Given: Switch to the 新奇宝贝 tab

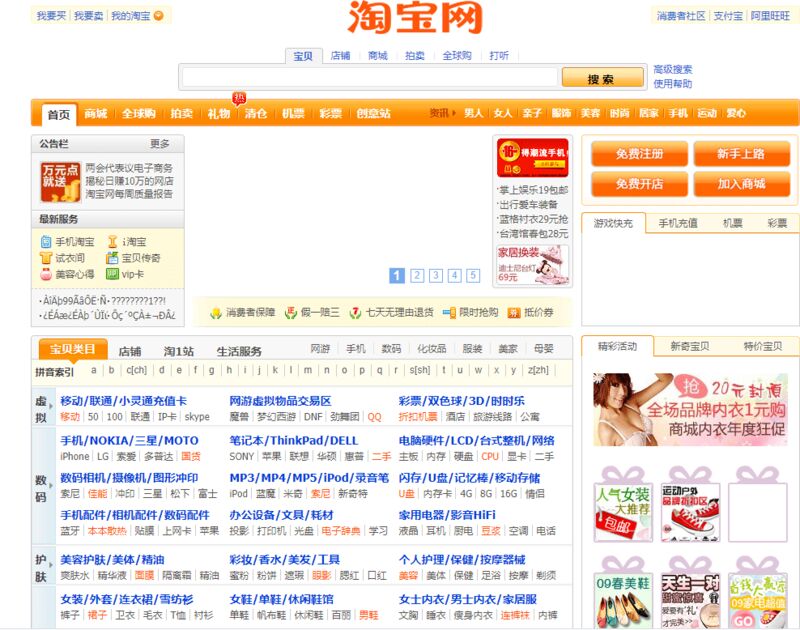Looking at the screenshot, I should click(690, 346).
